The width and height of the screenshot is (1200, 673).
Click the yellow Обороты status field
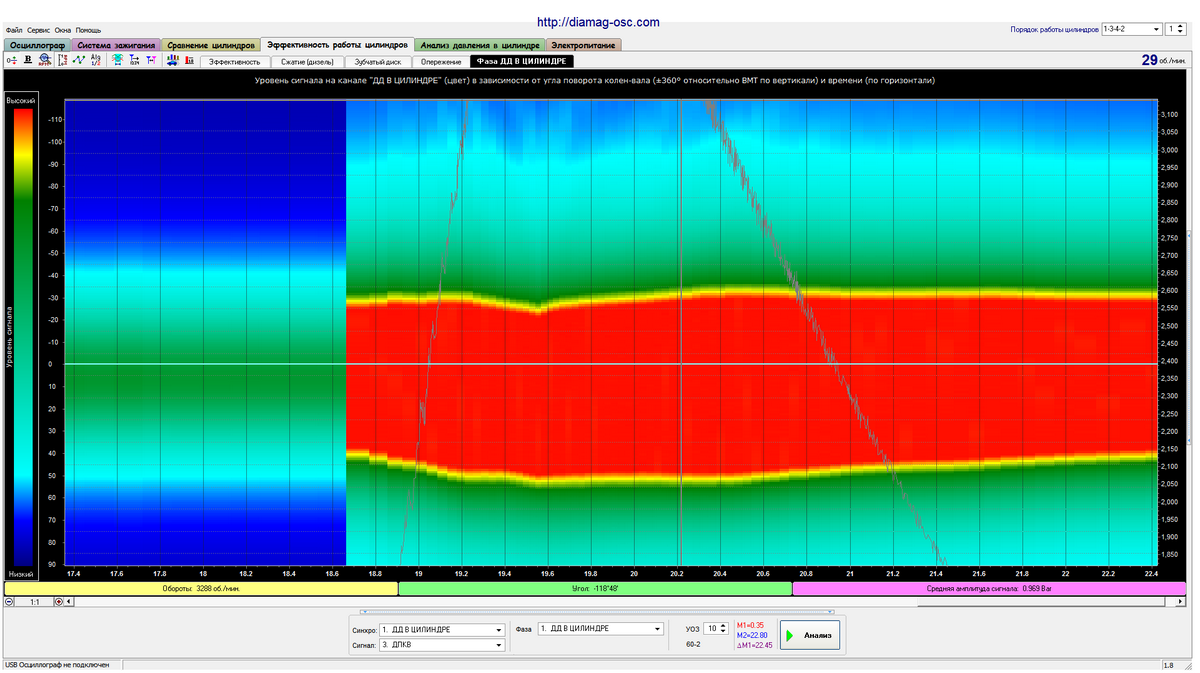(x=201, y=589)
